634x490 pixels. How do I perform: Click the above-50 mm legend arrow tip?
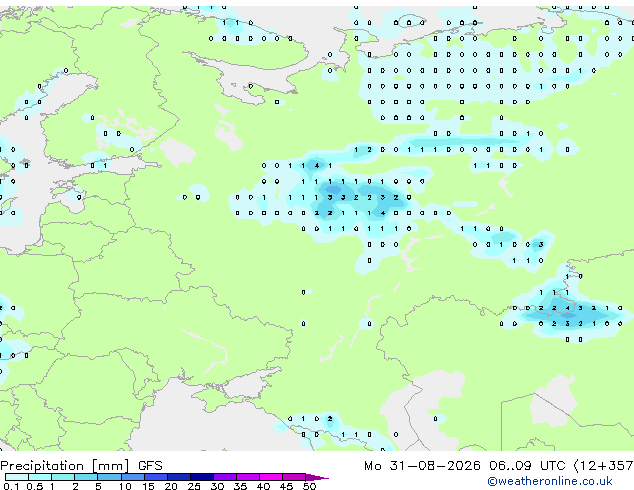point(317,478)
